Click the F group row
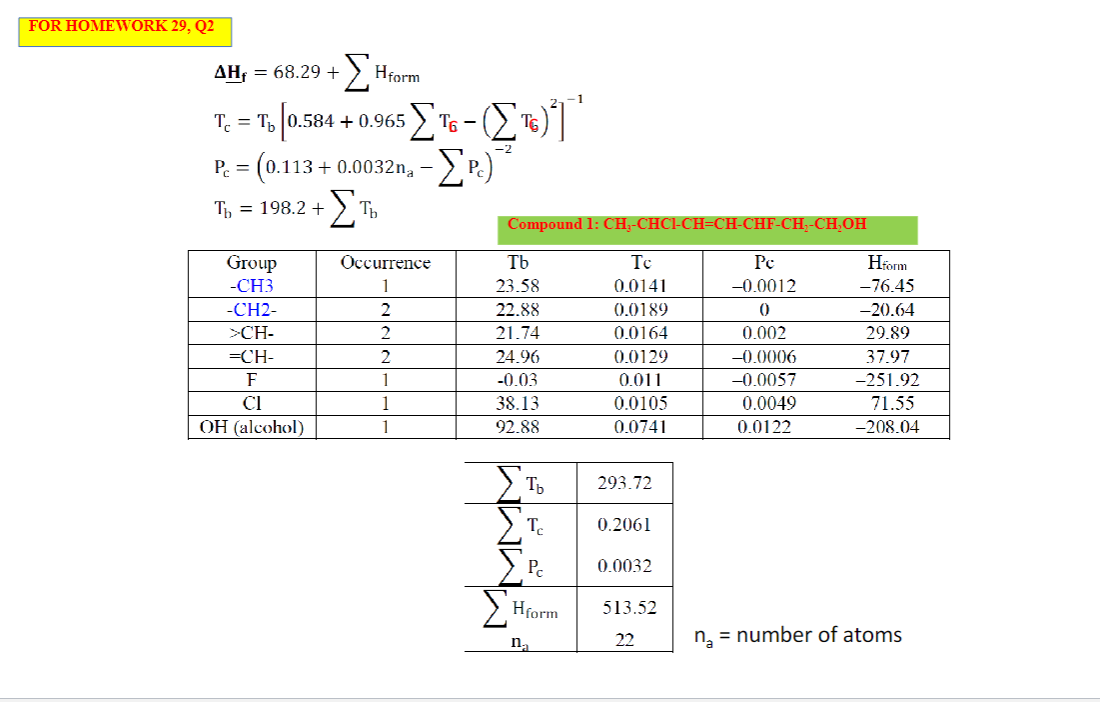The width and height of the screenshot is (1100, 702). (251, 379)
